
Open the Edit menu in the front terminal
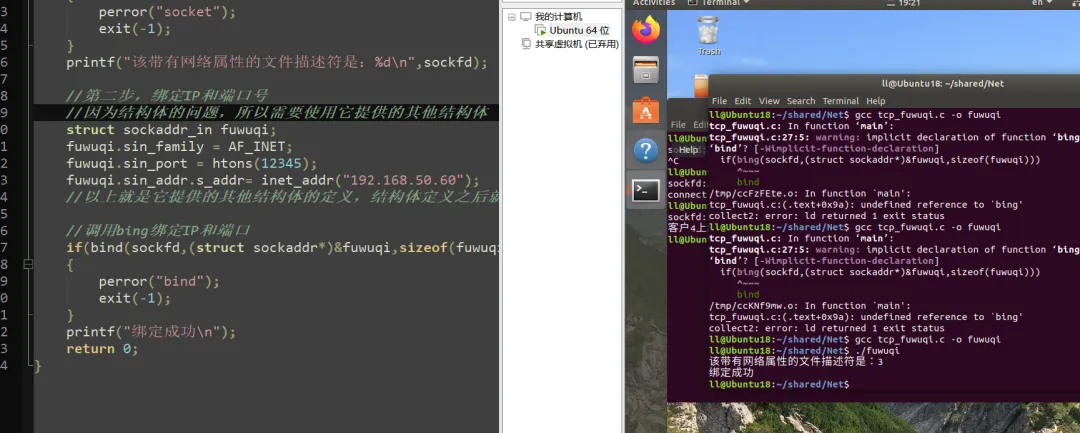click(742, 101)
